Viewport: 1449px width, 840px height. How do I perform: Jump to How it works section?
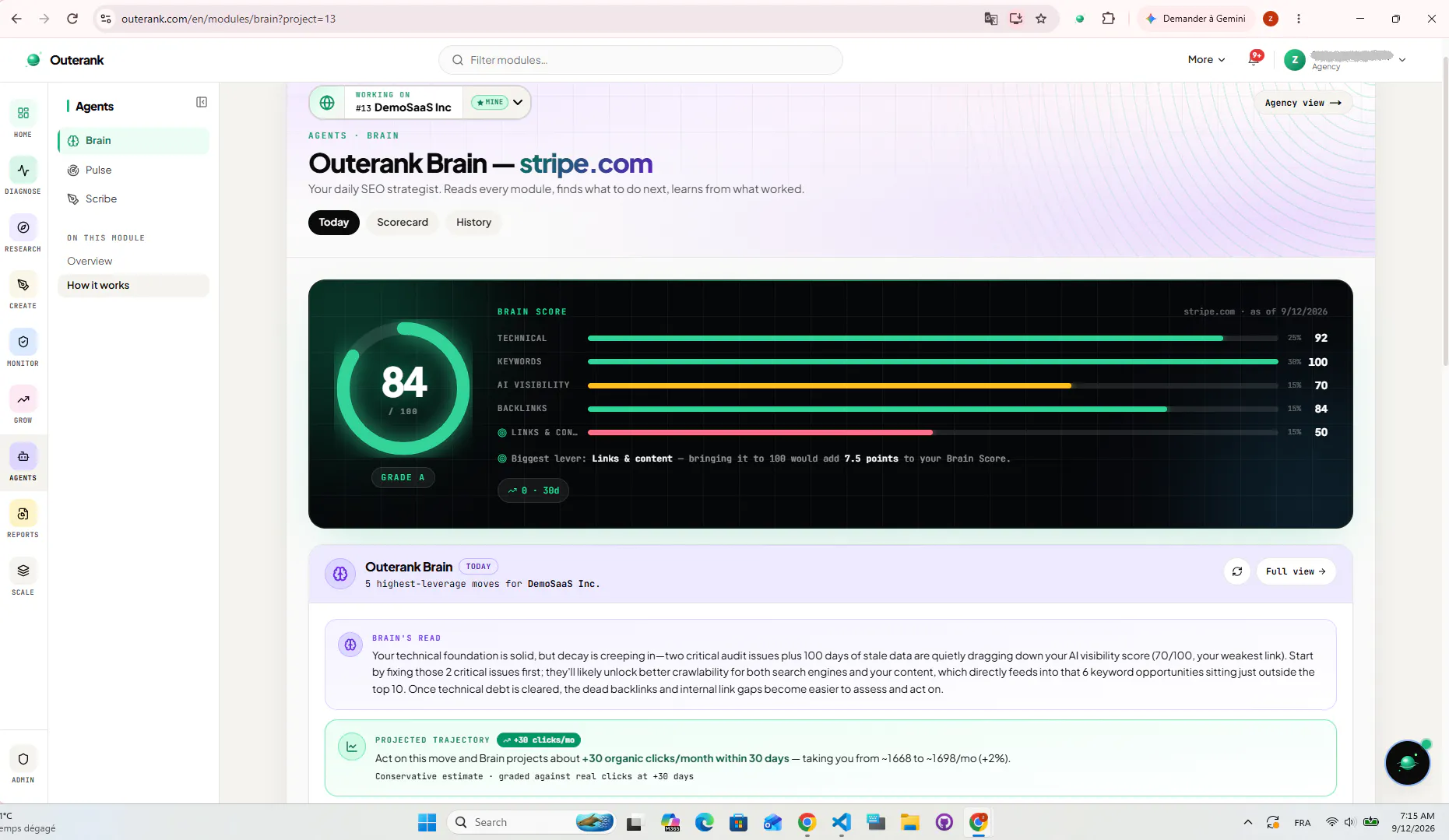pos(133,286)
